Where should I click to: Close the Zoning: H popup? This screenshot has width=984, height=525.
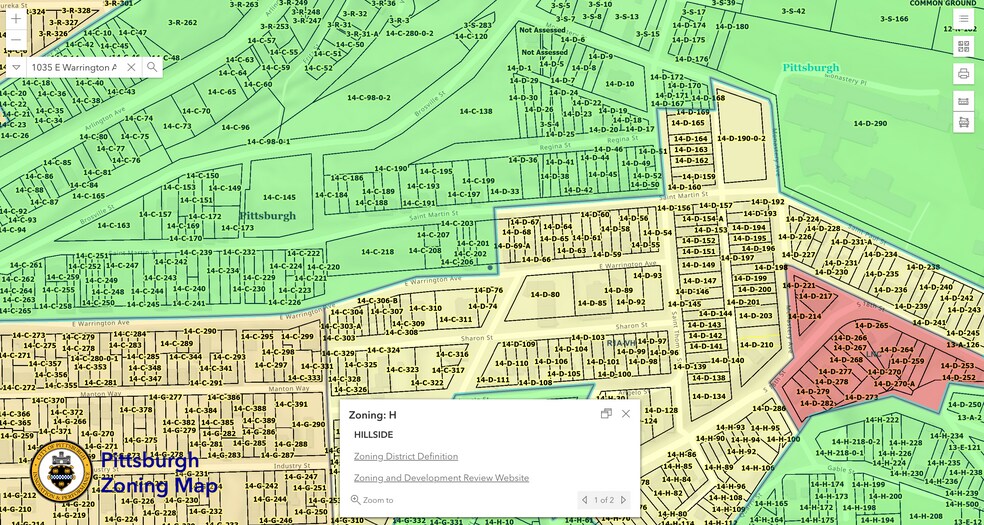(x=626, y=413)
